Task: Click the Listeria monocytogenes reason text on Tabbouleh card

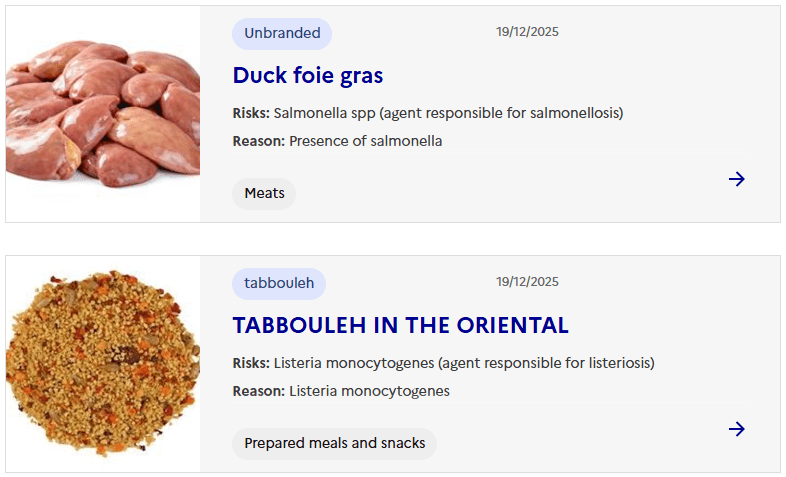Action: [x=369, y=391]
